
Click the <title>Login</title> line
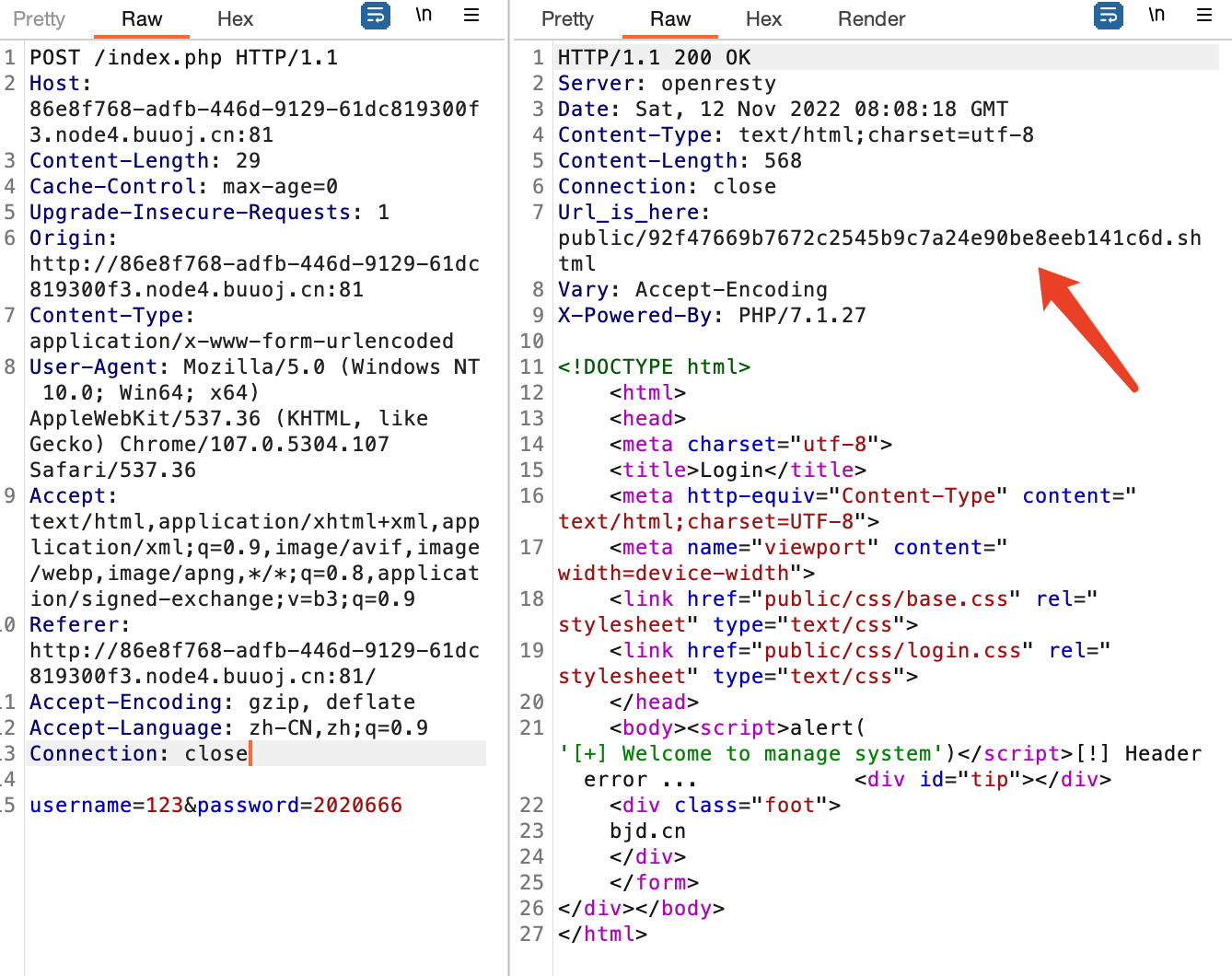pos(738,470)
